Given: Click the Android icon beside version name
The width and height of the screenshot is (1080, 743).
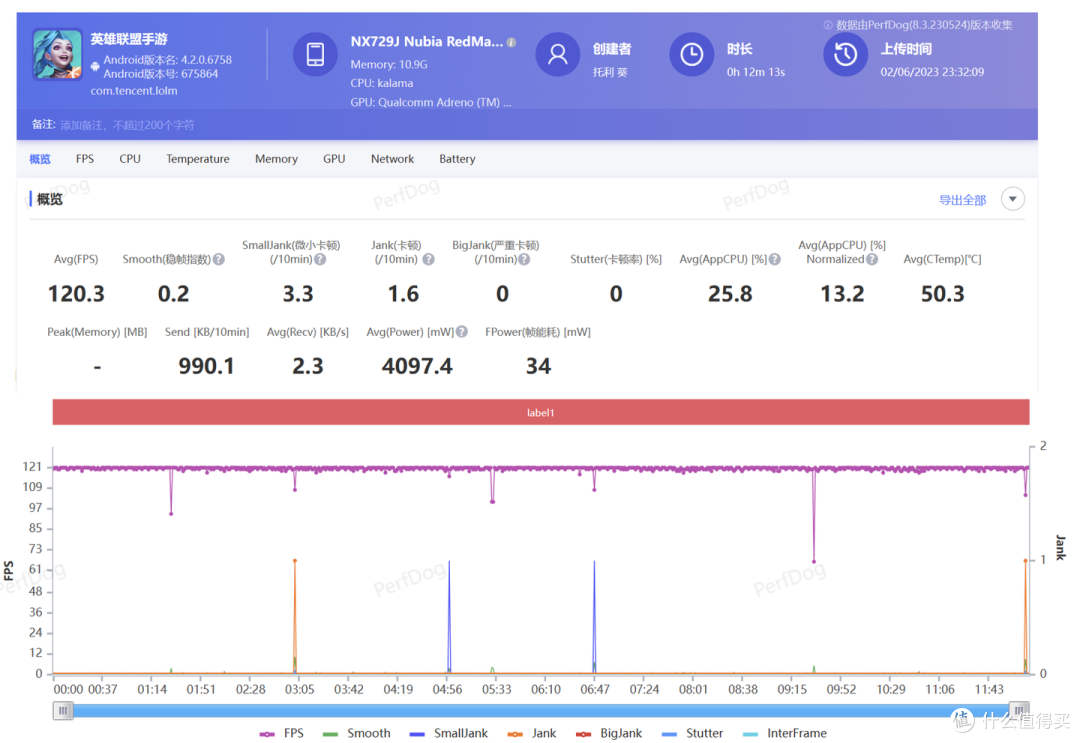Looking at the screenshot, I should 95,67.
